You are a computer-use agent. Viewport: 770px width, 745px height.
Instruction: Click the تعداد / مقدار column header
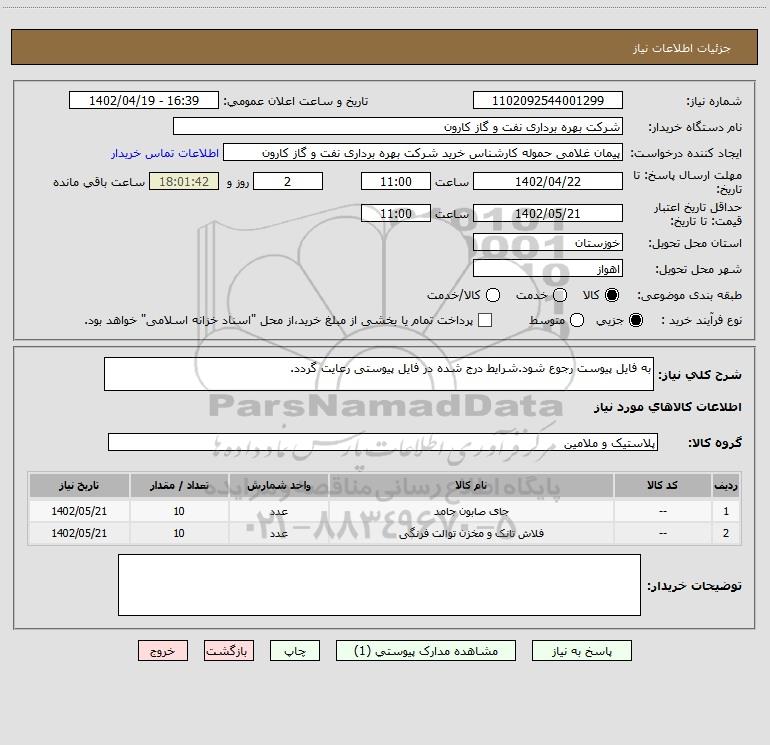[x=179, y=486]
